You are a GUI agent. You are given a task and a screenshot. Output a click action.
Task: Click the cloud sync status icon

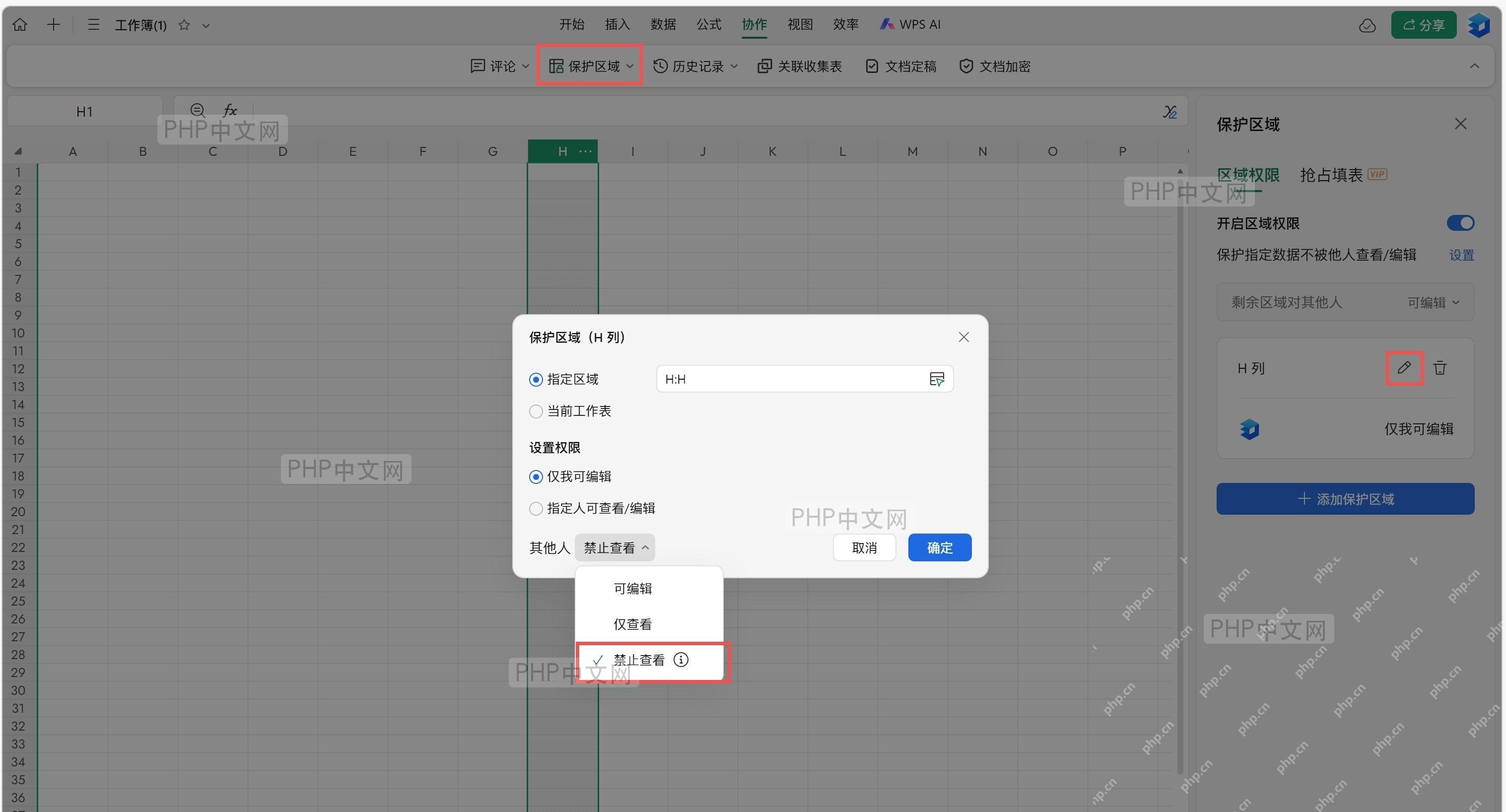(1367, 25)
